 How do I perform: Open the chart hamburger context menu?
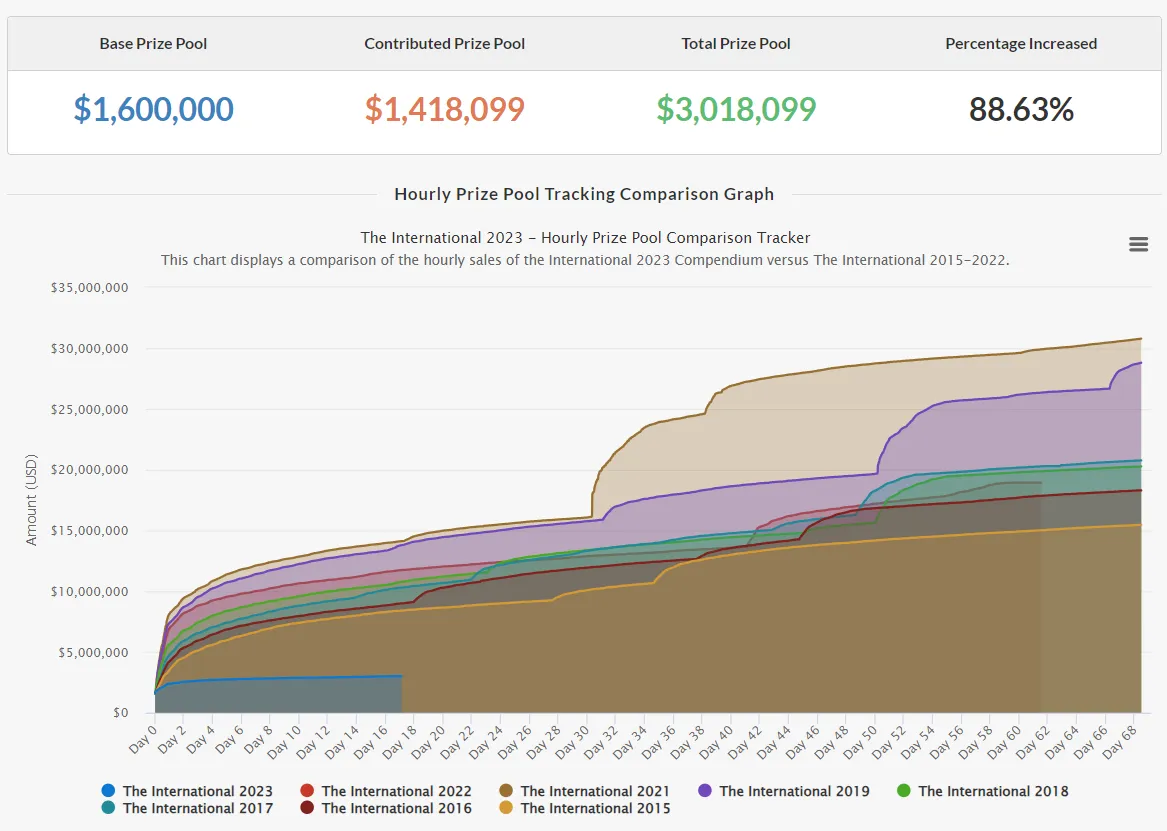click(x=1138, y=244)
